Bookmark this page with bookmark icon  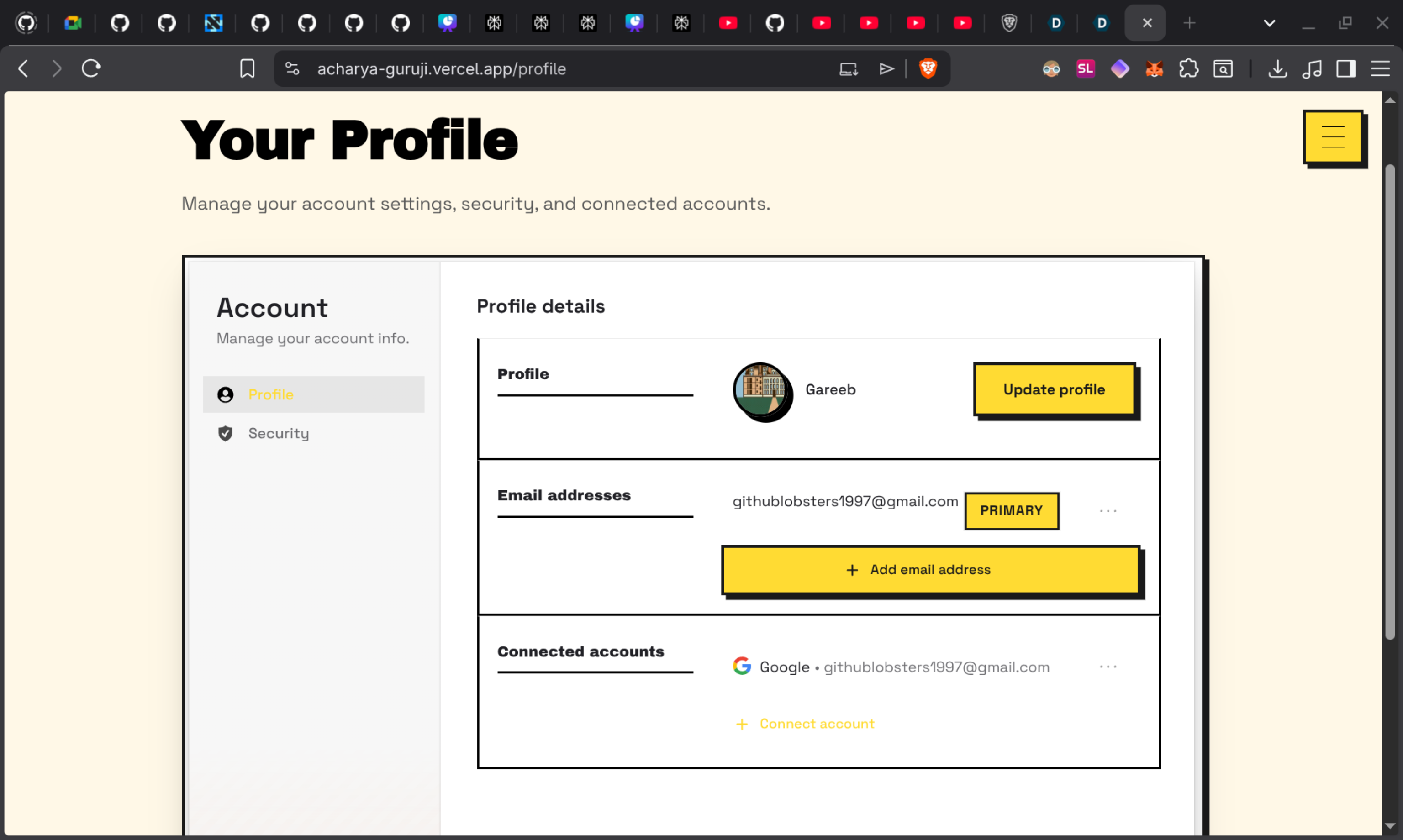[x=247, y=69]
